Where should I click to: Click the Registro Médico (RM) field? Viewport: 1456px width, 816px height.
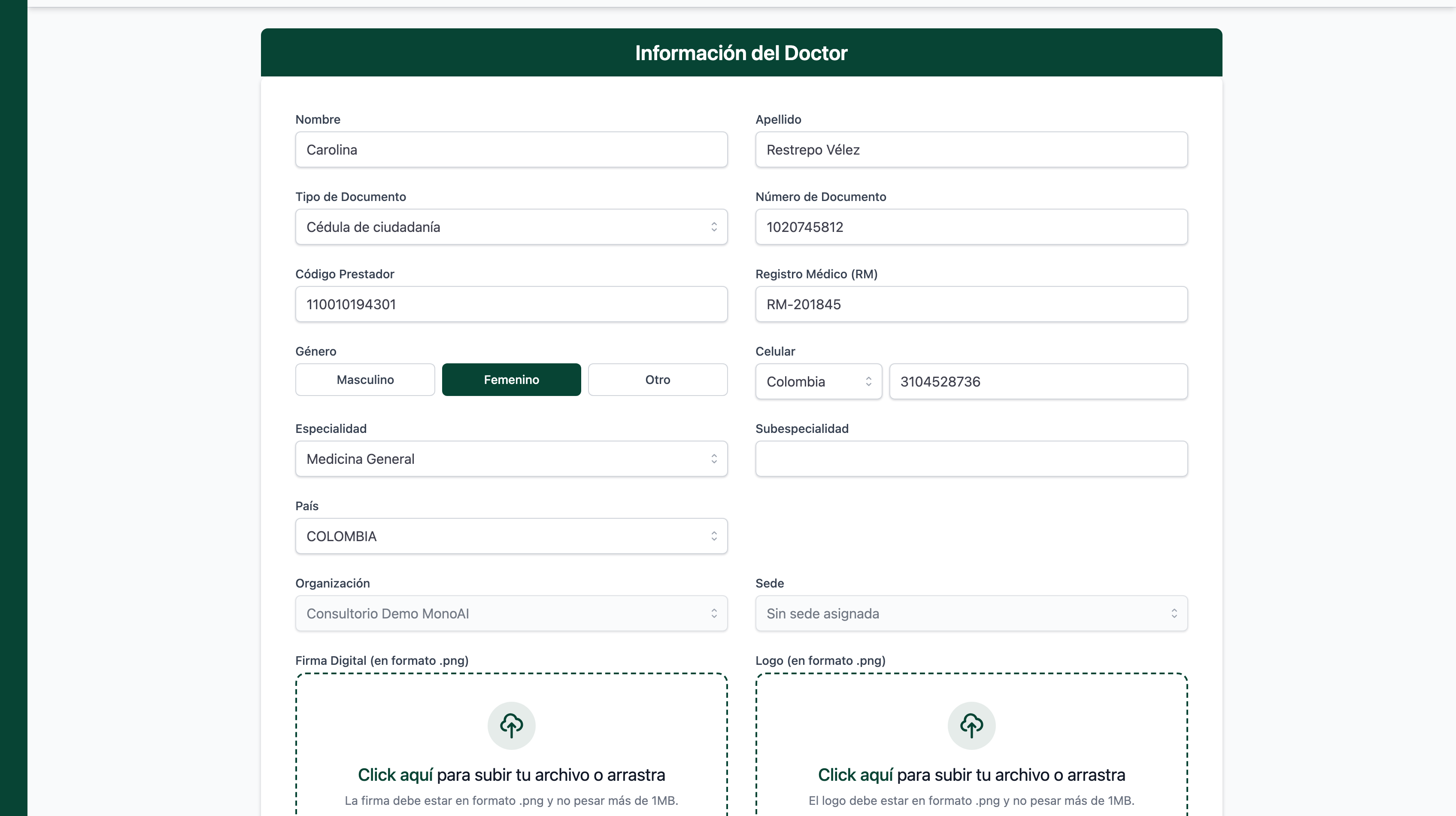[971, 304]
